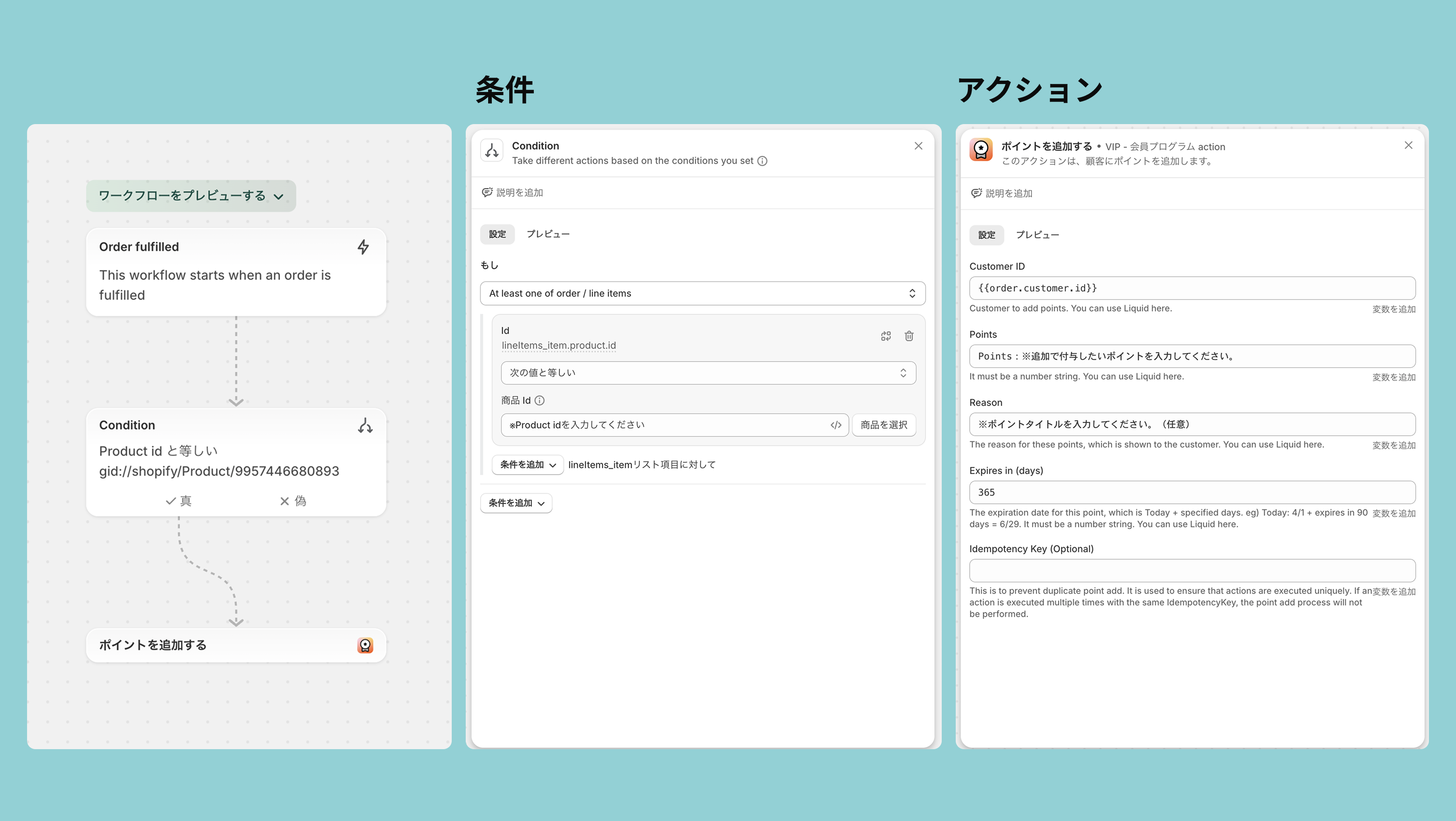Click the lightning icon on Order fulfilled

[x=364, y=247]
